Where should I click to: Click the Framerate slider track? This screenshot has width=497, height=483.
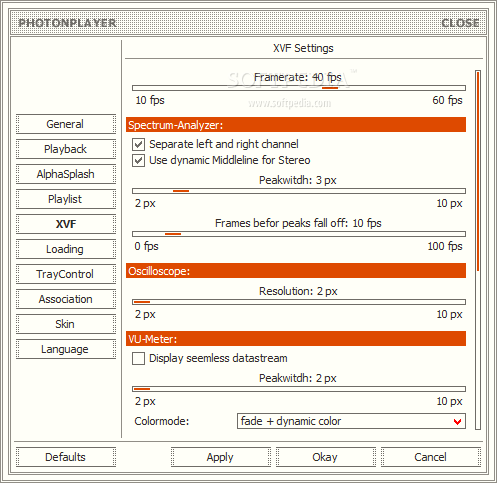tap(299, 88)
